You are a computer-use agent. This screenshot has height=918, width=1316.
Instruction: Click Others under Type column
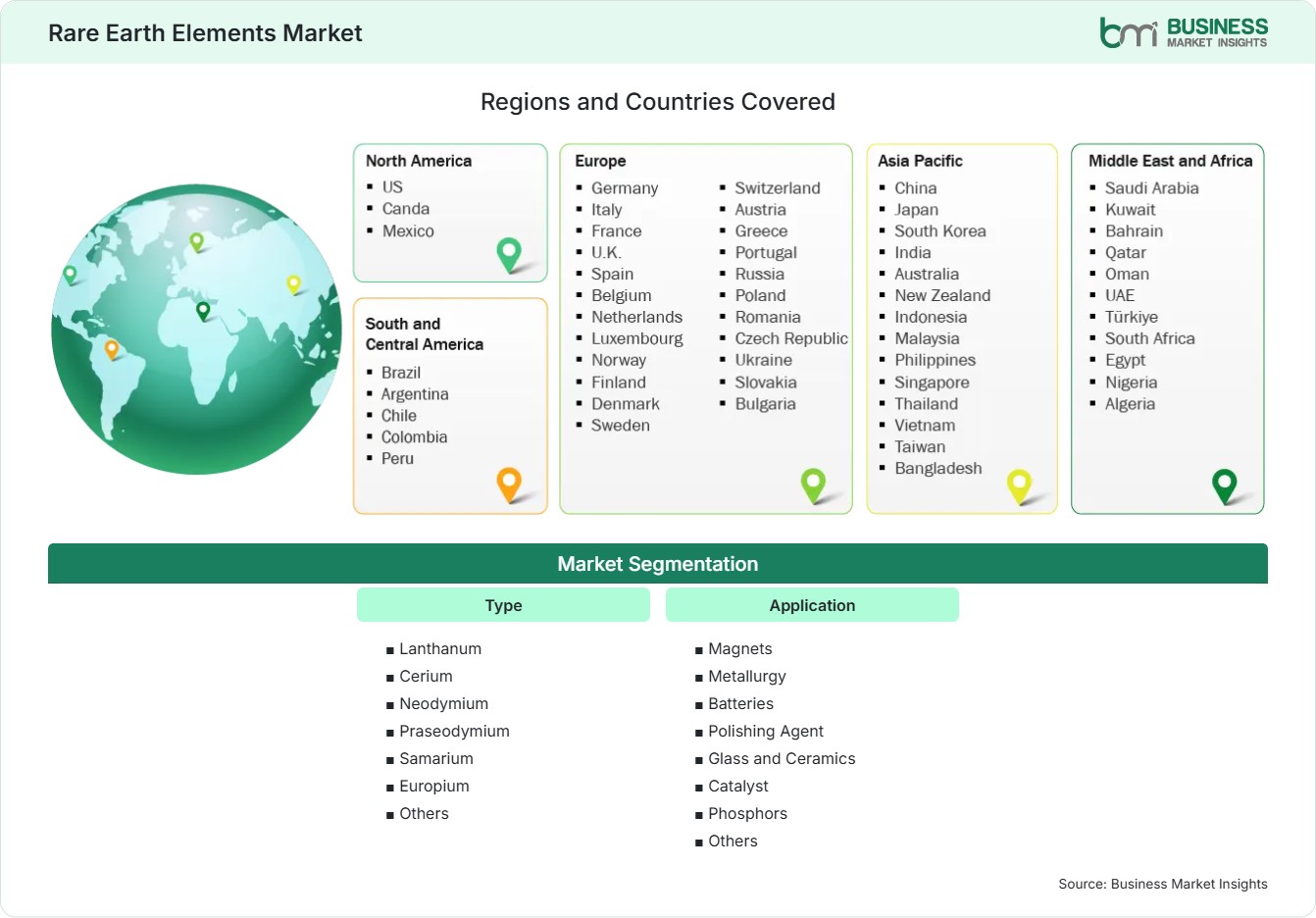(424, 814)
